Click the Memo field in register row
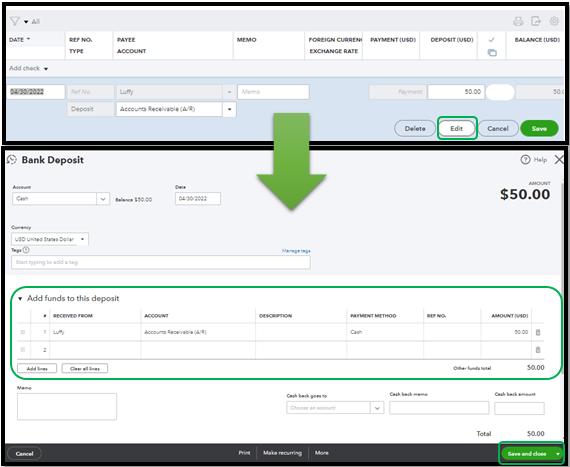 point(273,92)
